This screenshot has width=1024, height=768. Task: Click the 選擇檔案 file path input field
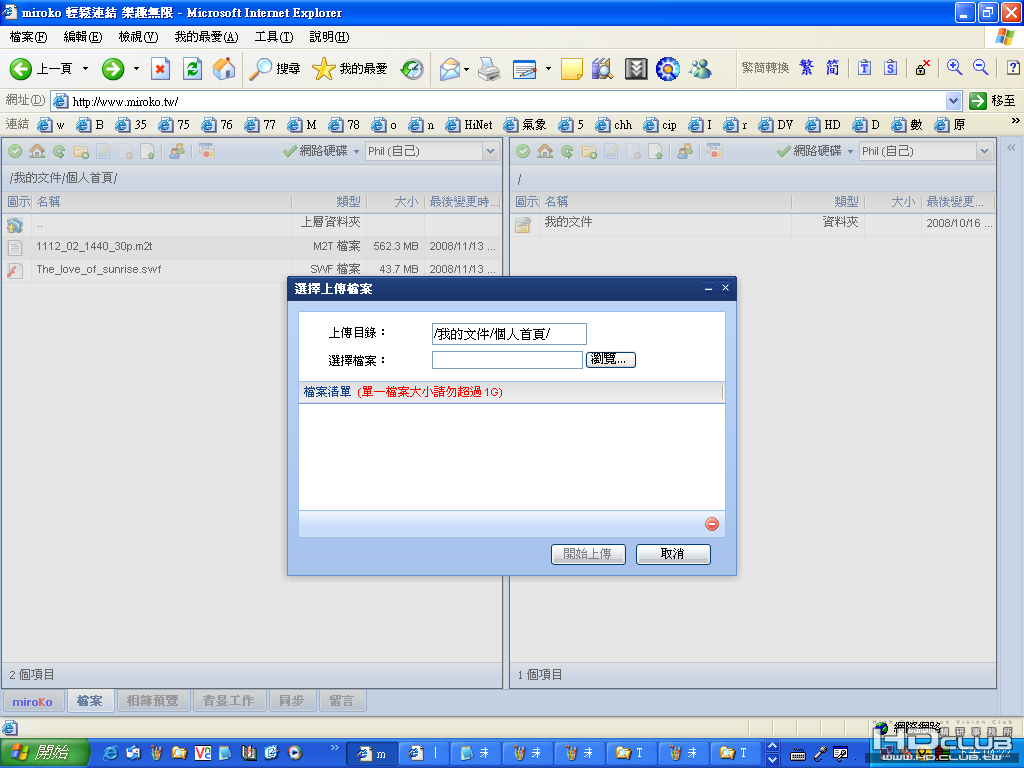pos(507,360)
